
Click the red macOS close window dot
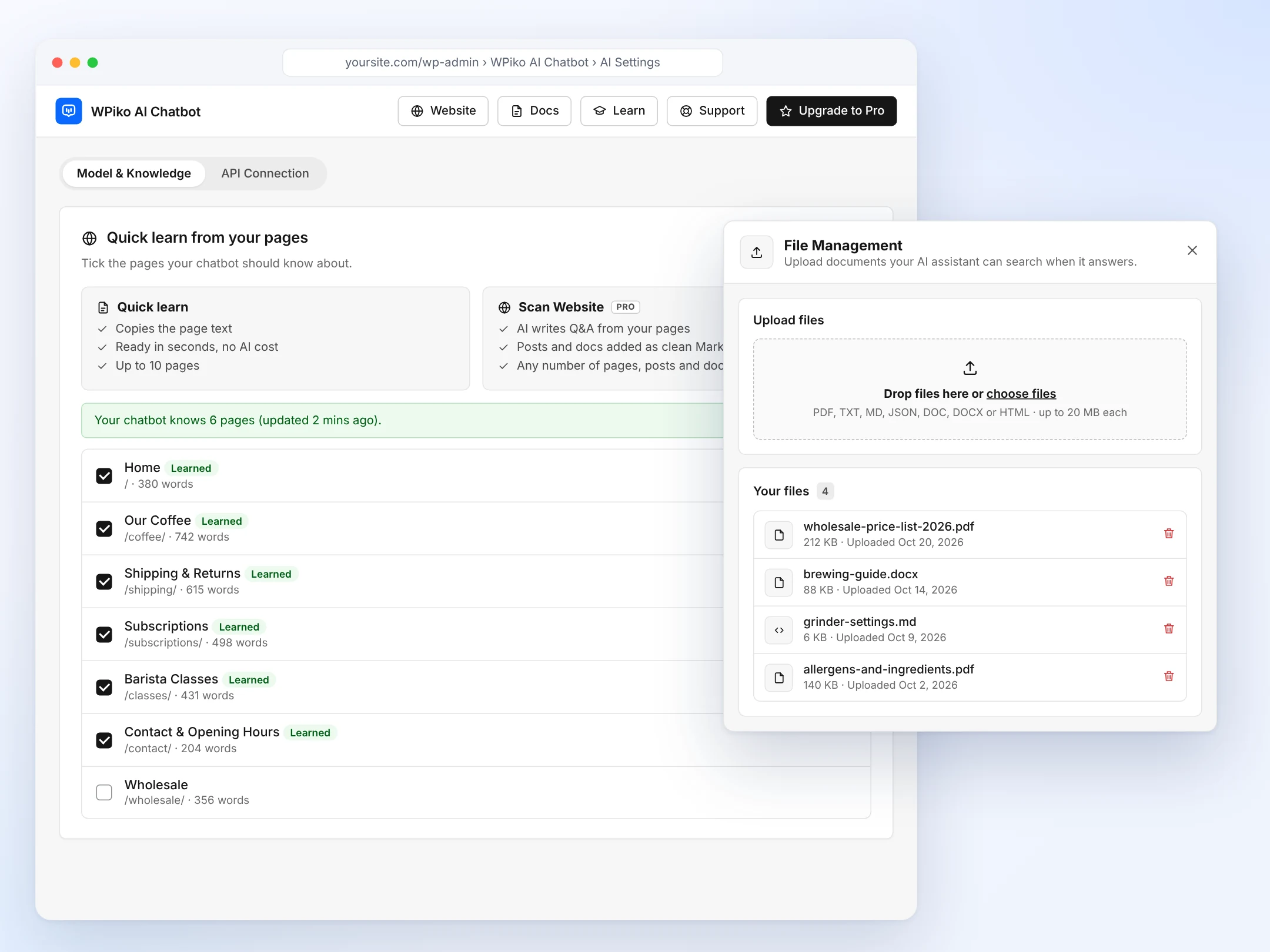click(57, 62)
